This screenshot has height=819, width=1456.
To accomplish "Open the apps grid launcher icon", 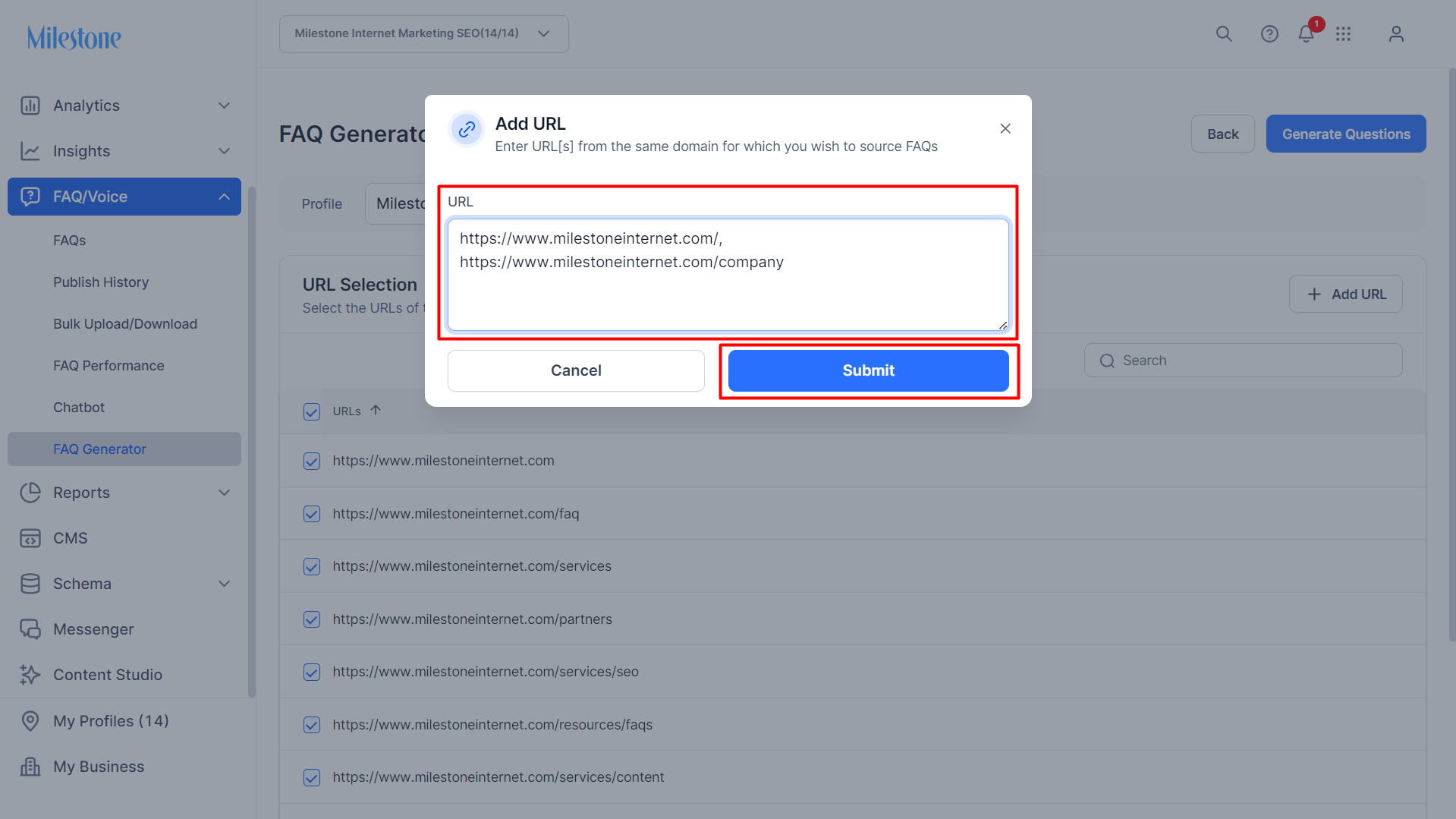I will coord(1344,34).
